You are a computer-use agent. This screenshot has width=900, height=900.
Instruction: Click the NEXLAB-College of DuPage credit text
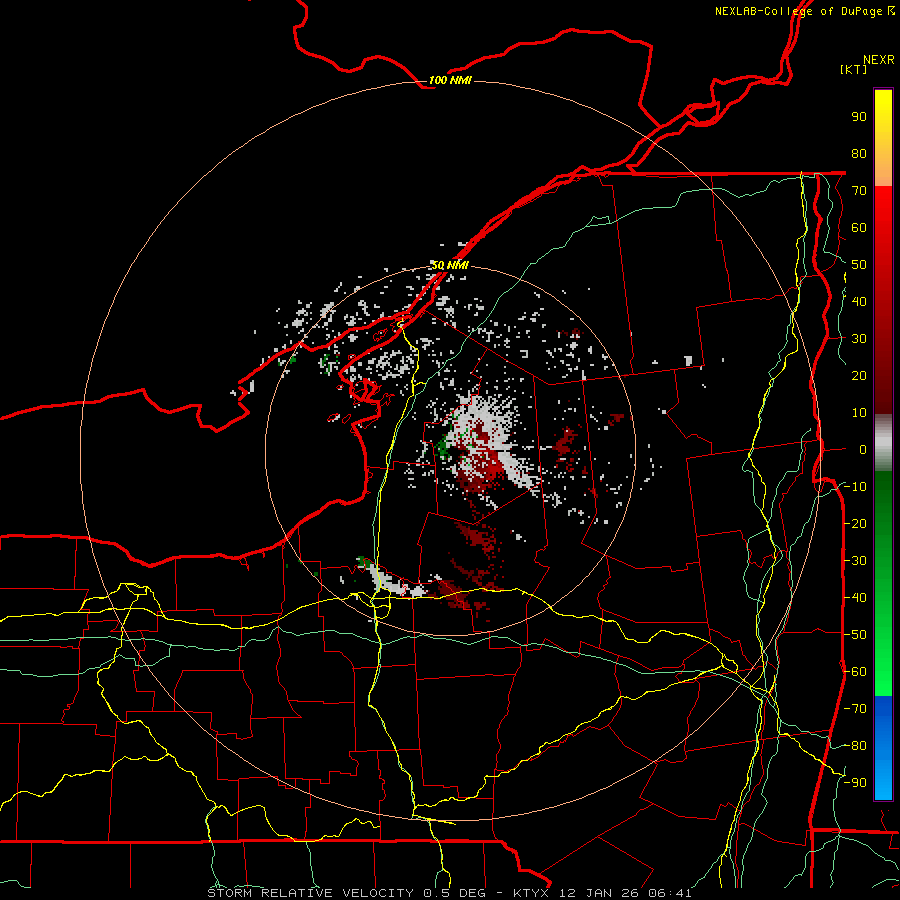[805, 11]
